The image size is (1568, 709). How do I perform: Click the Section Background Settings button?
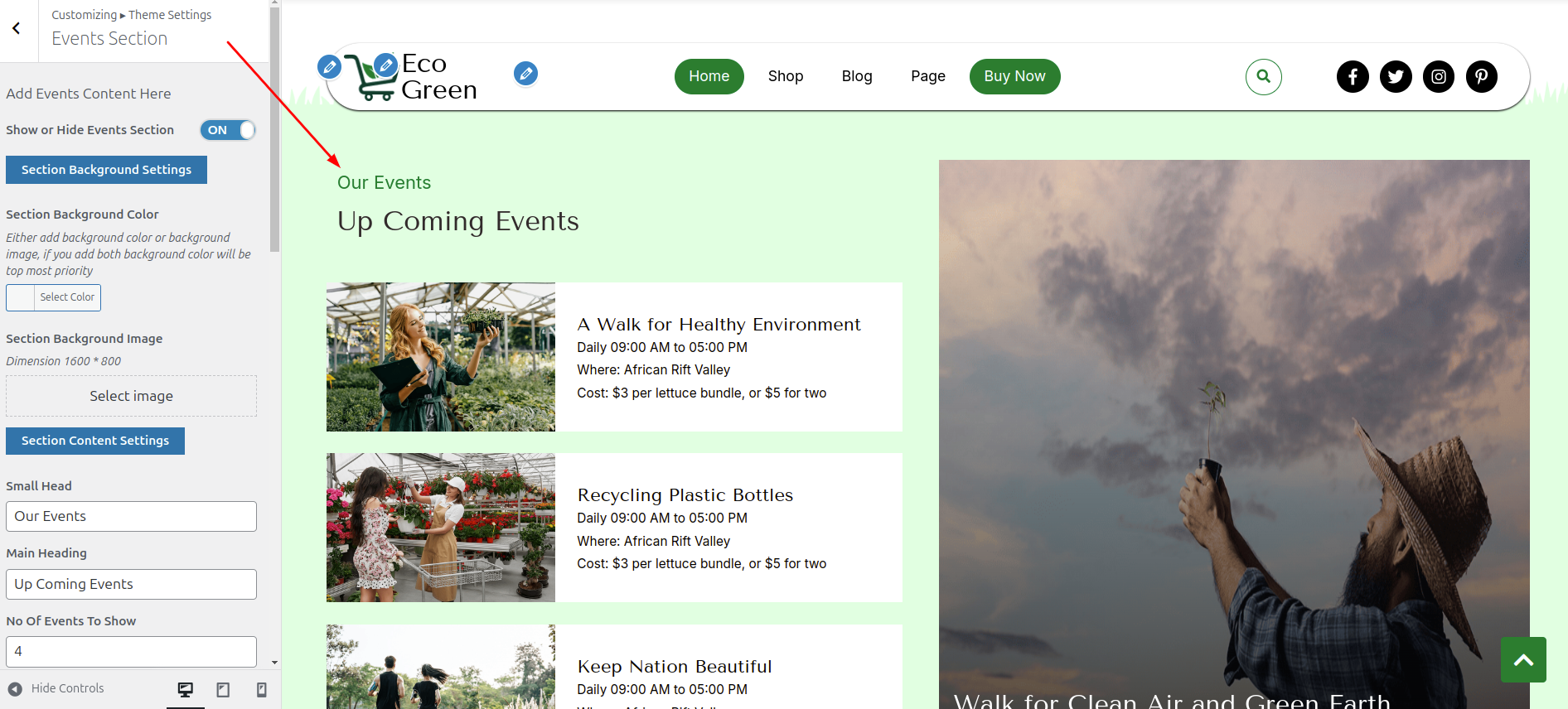point(106,170)
